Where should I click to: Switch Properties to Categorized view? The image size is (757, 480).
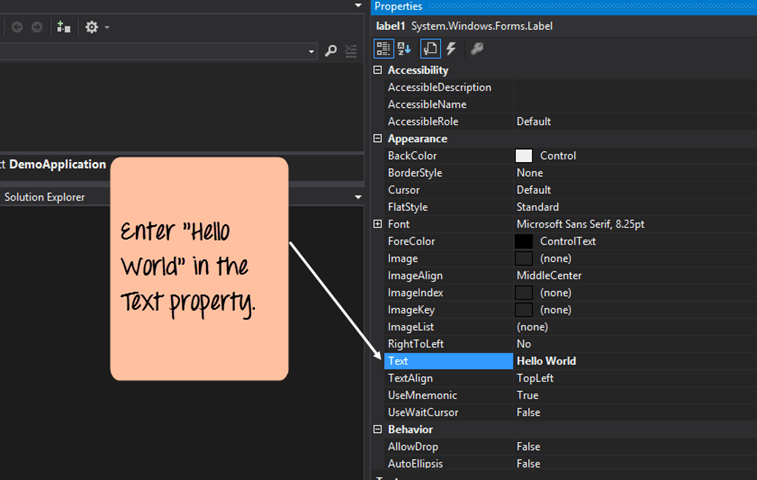[x=383, y=48]
